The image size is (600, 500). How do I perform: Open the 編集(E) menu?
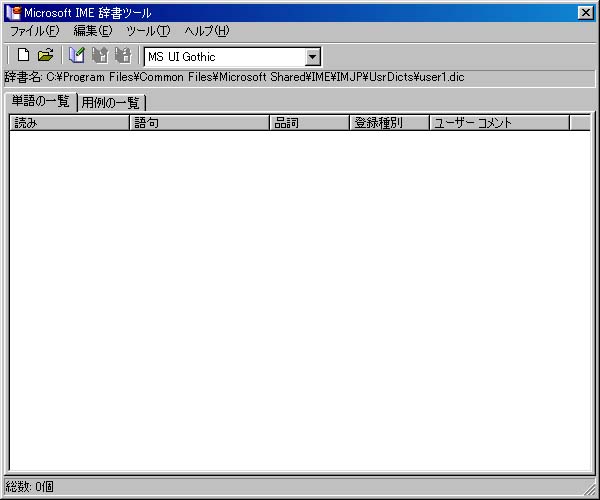pos(93,31)
